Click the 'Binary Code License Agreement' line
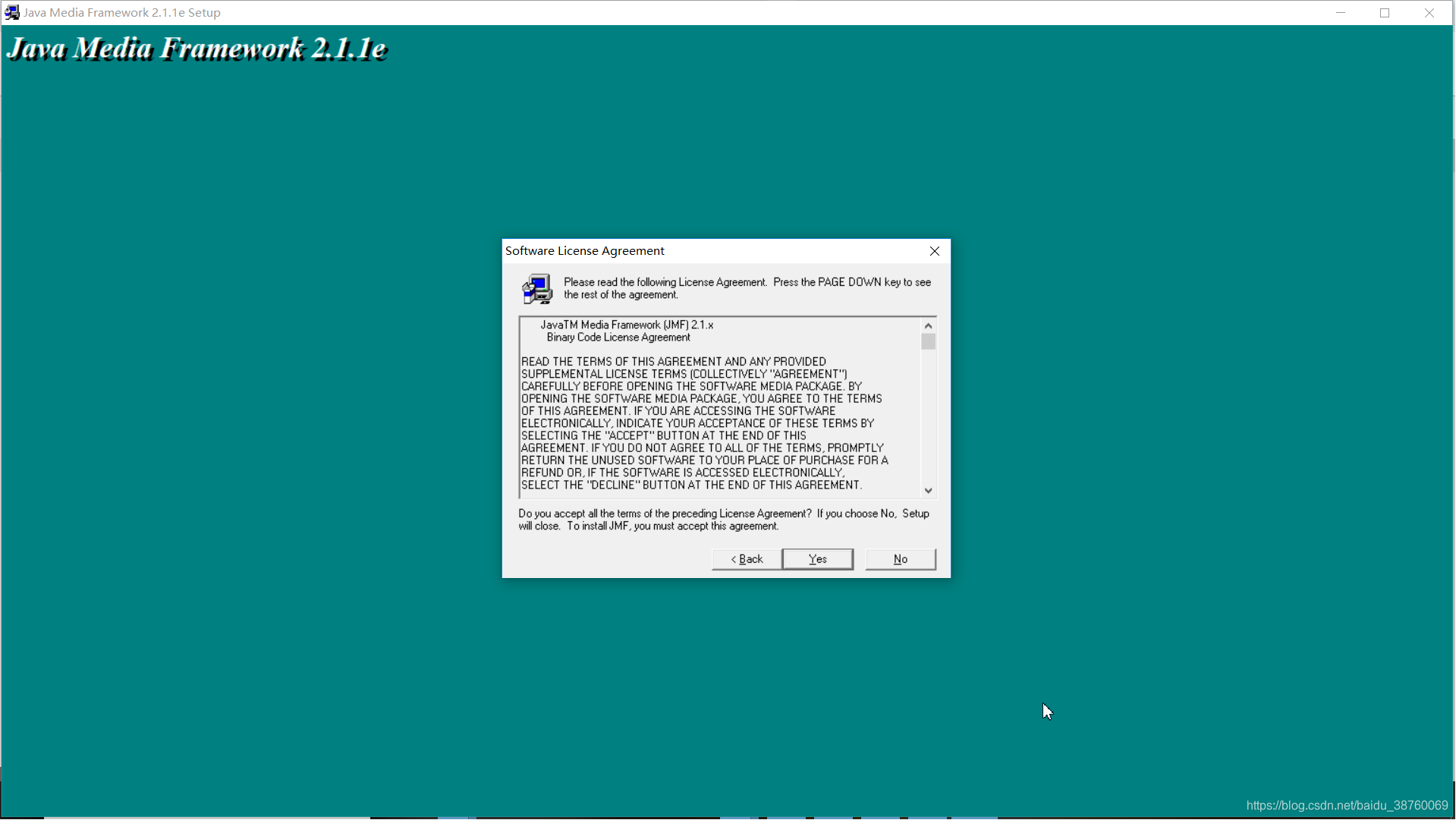The height and width of the screenshot is (820, 1456). point(618,338)
